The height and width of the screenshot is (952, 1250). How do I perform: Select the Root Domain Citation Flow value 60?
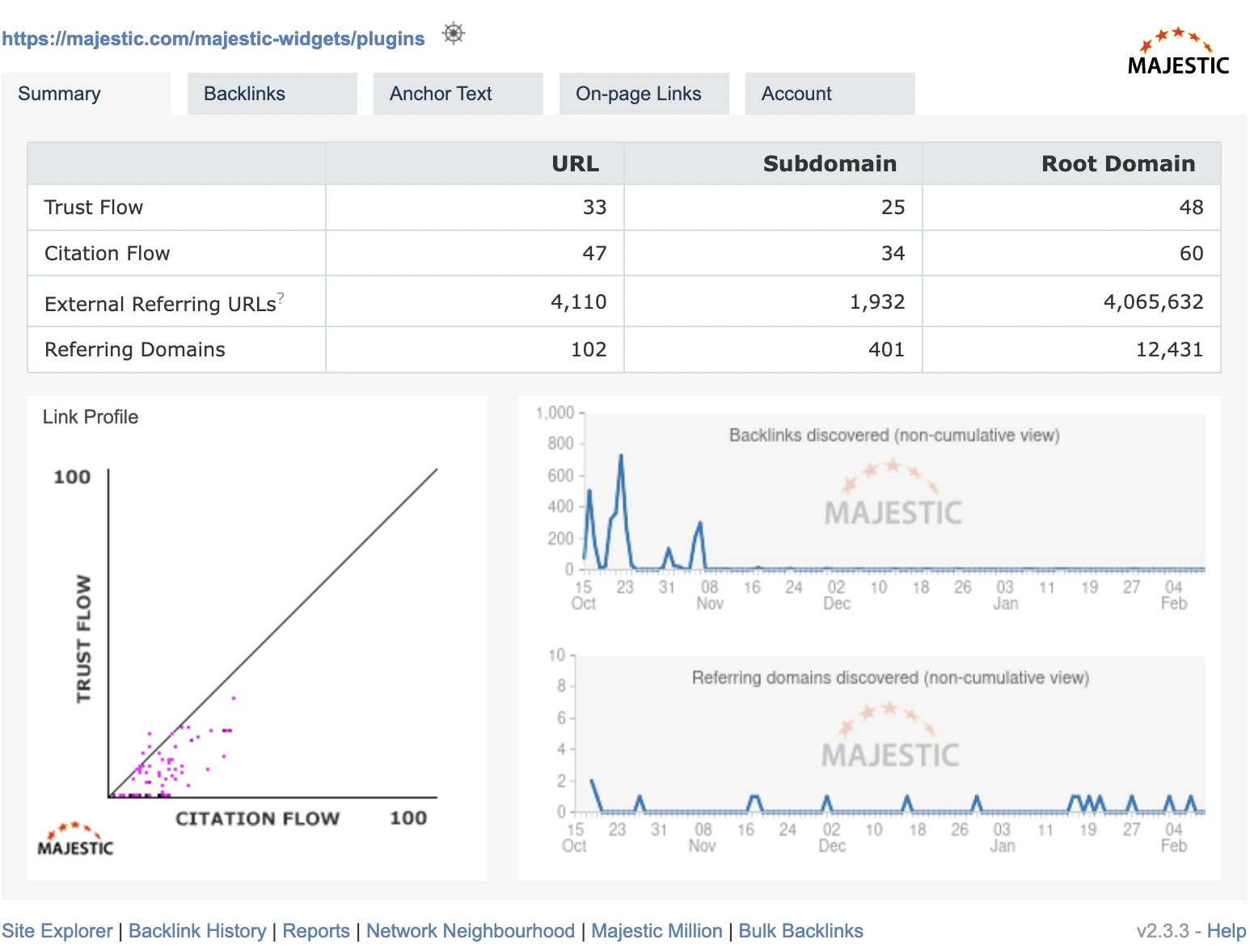[x=1191, y=254]
